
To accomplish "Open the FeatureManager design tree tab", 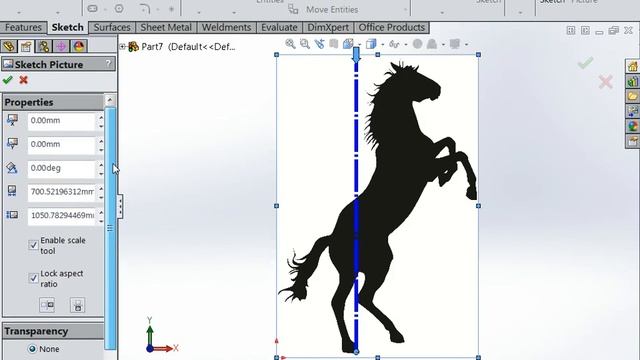I will pos(9,46).
